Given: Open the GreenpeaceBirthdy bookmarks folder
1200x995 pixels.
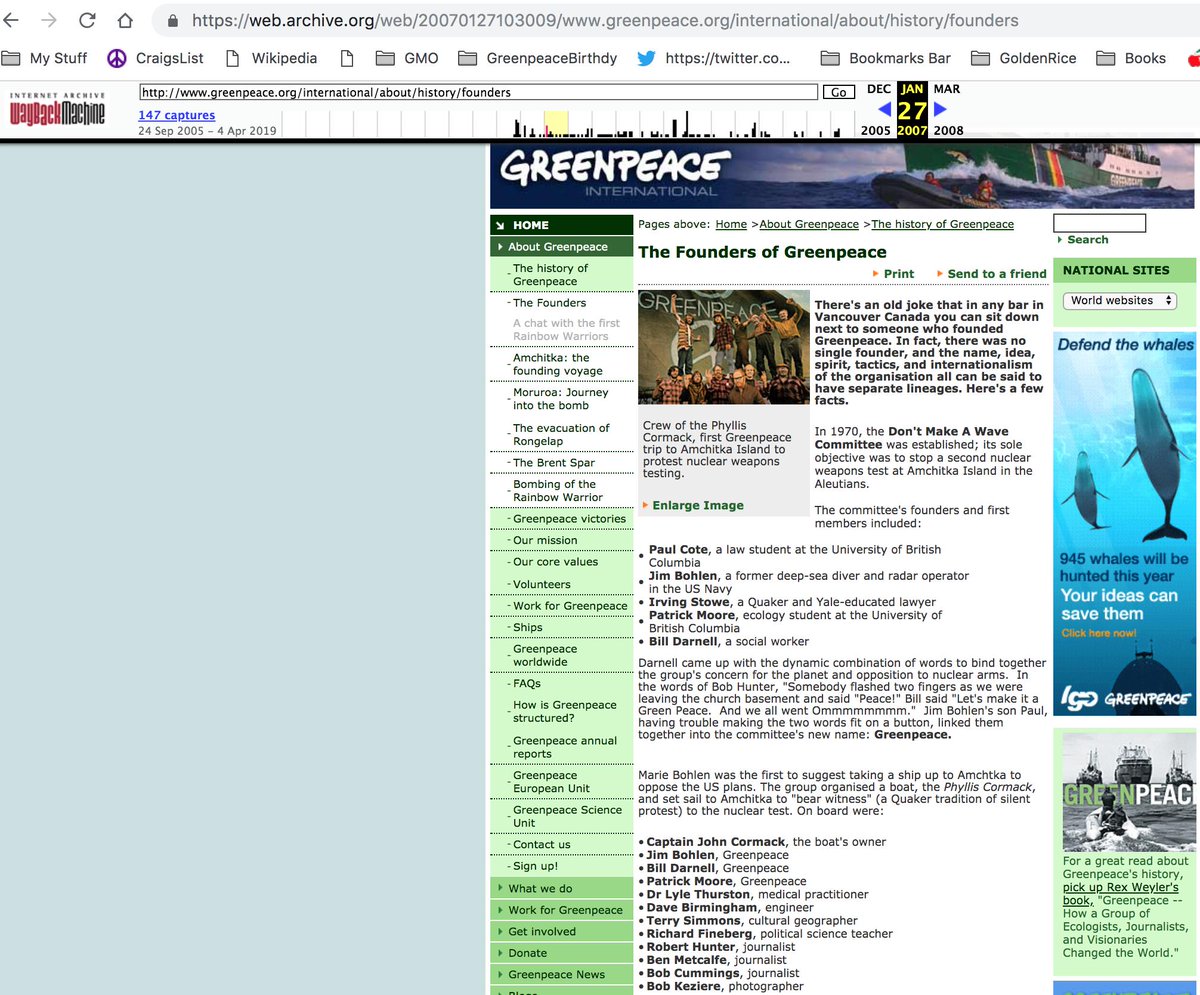Looking at the screenshot, I should [x=538, y=58].
